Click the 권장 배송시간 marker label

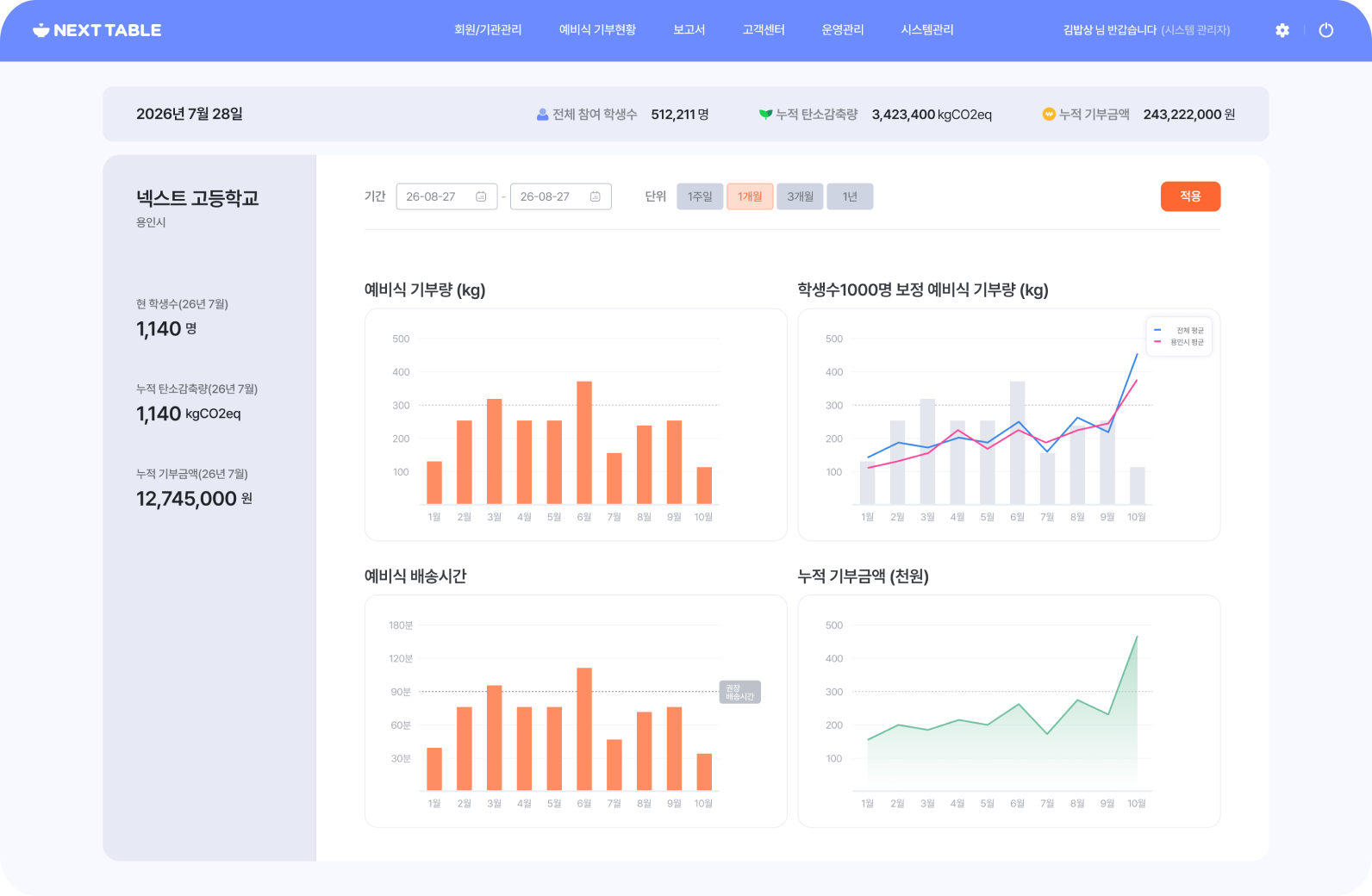740,692
